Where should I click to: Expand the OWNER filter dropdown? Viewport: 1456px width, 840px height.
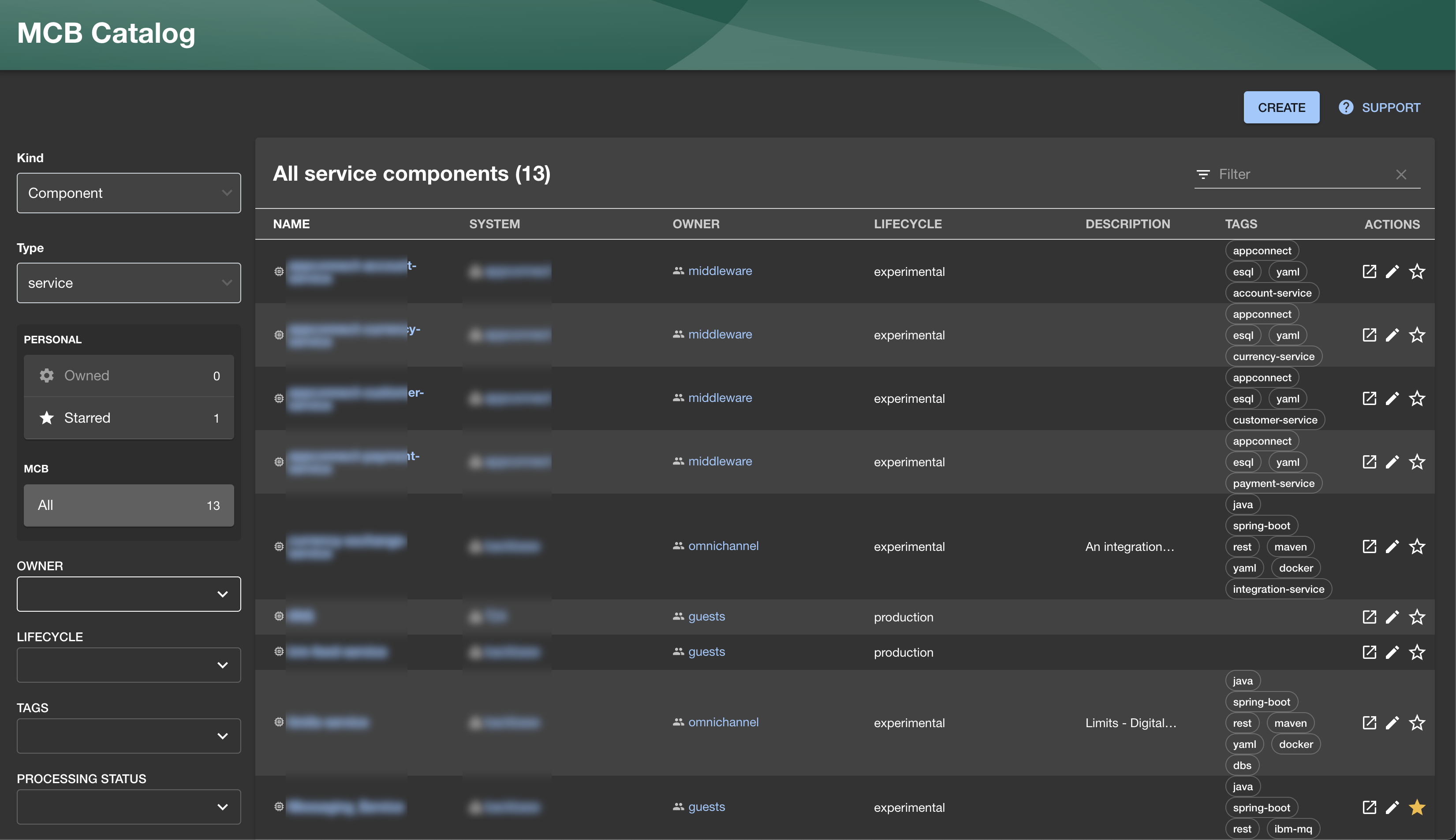[129, 594]
